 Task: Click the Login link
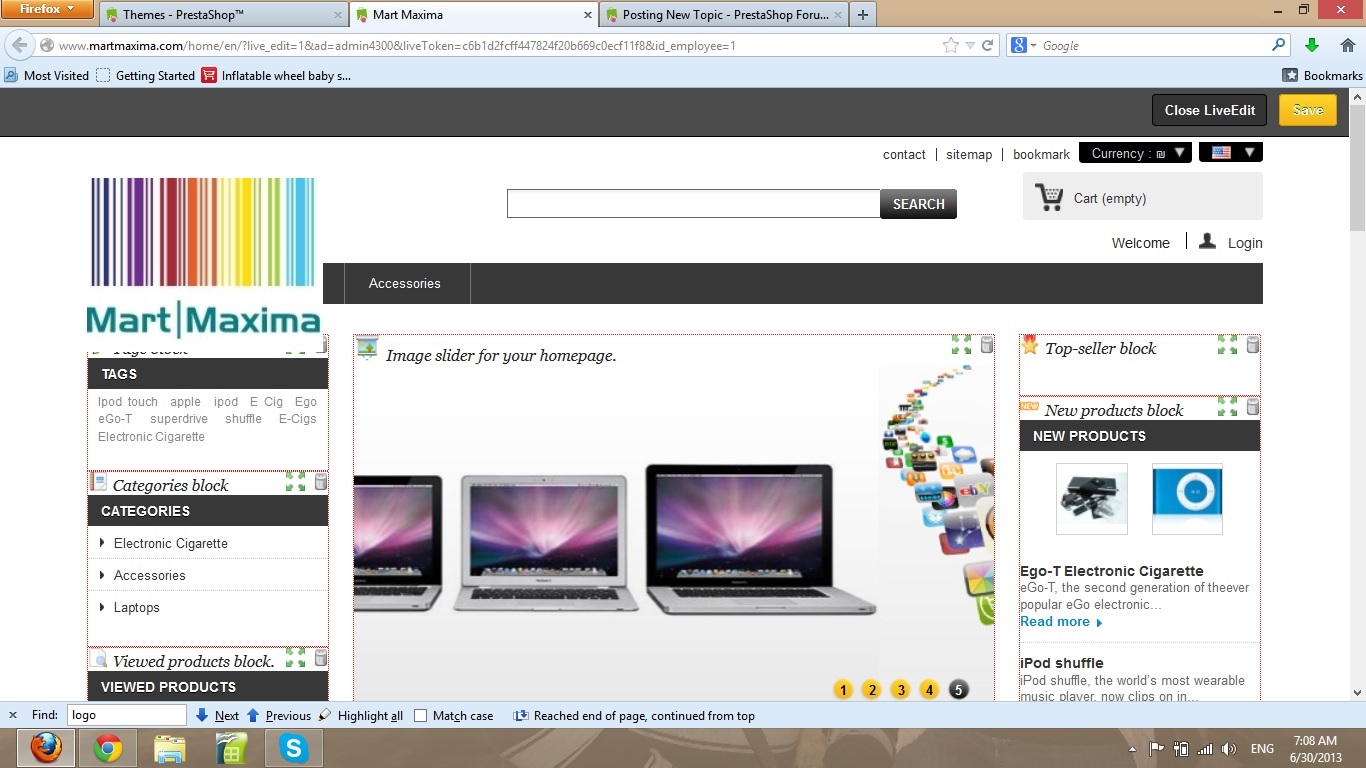[1245, 243]
